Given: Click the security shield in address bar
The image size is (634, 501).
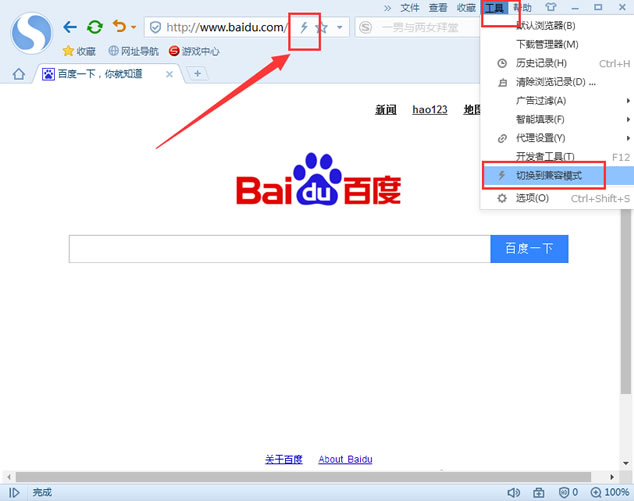Looking at the screenshot, I should (155, 27).
